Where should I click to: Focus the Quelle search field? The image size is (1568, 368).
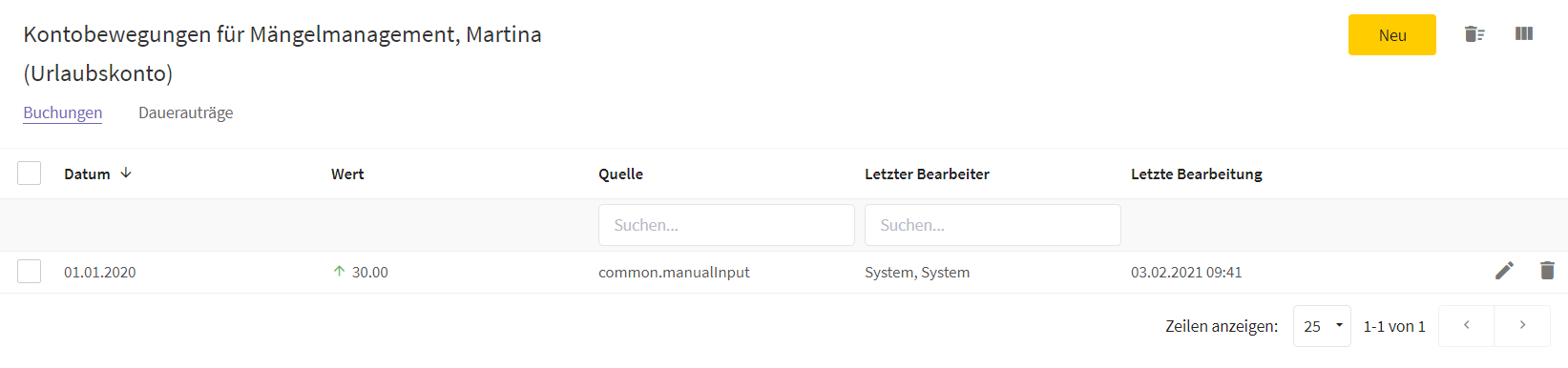(726, 225)
